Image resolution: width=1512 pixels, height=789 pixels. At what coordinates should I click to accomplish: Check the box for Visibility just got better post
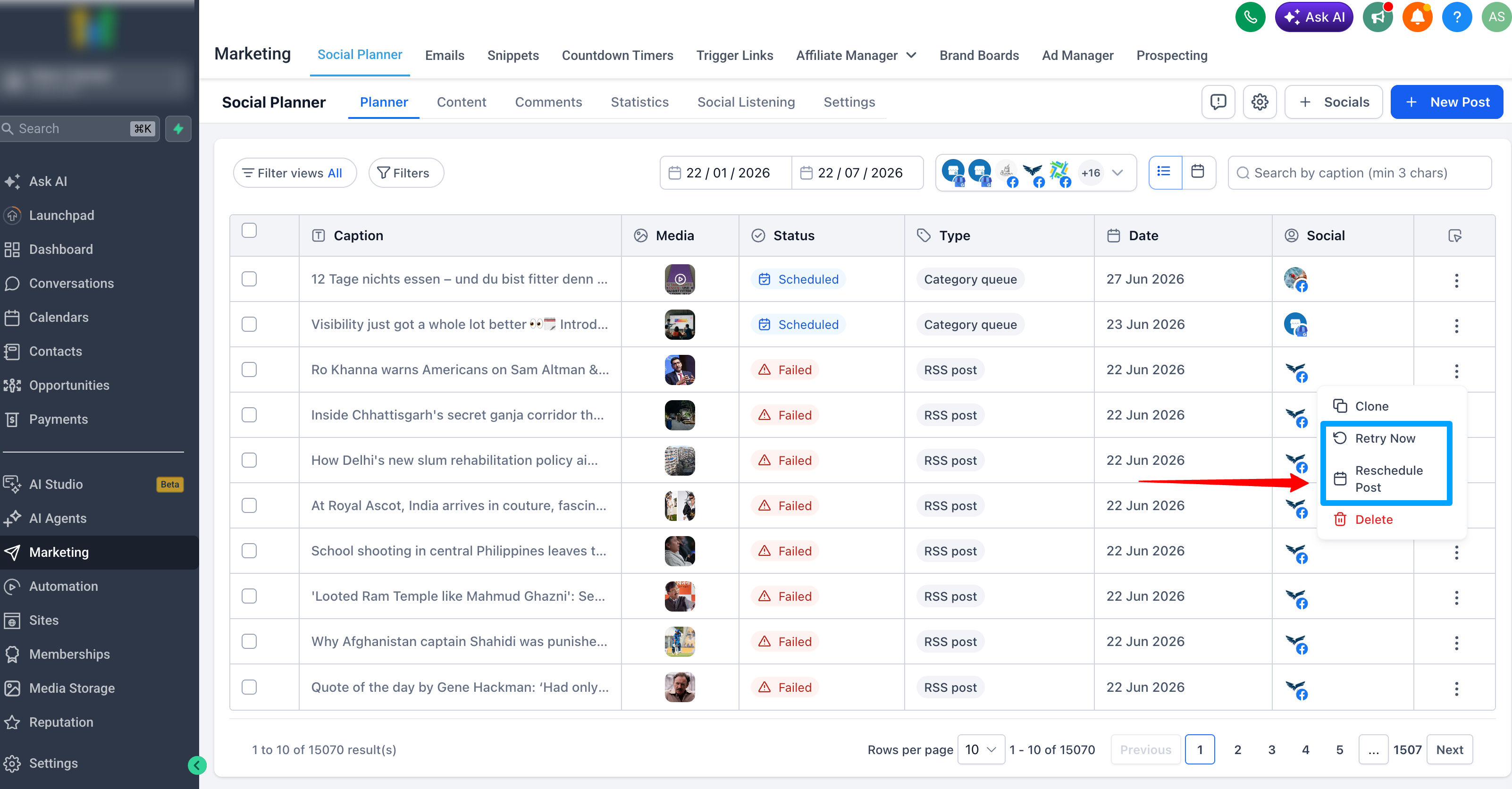249,324
